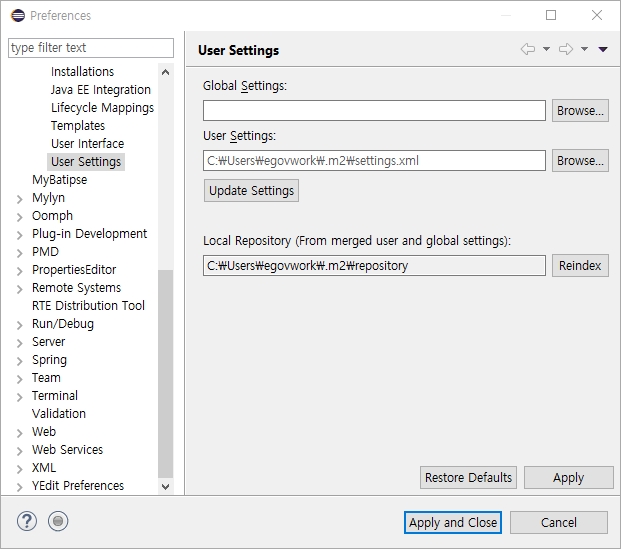This screenshot has width=621, height=549.
Task: Click the Restore Defaults button
Action: pos(469,478)
